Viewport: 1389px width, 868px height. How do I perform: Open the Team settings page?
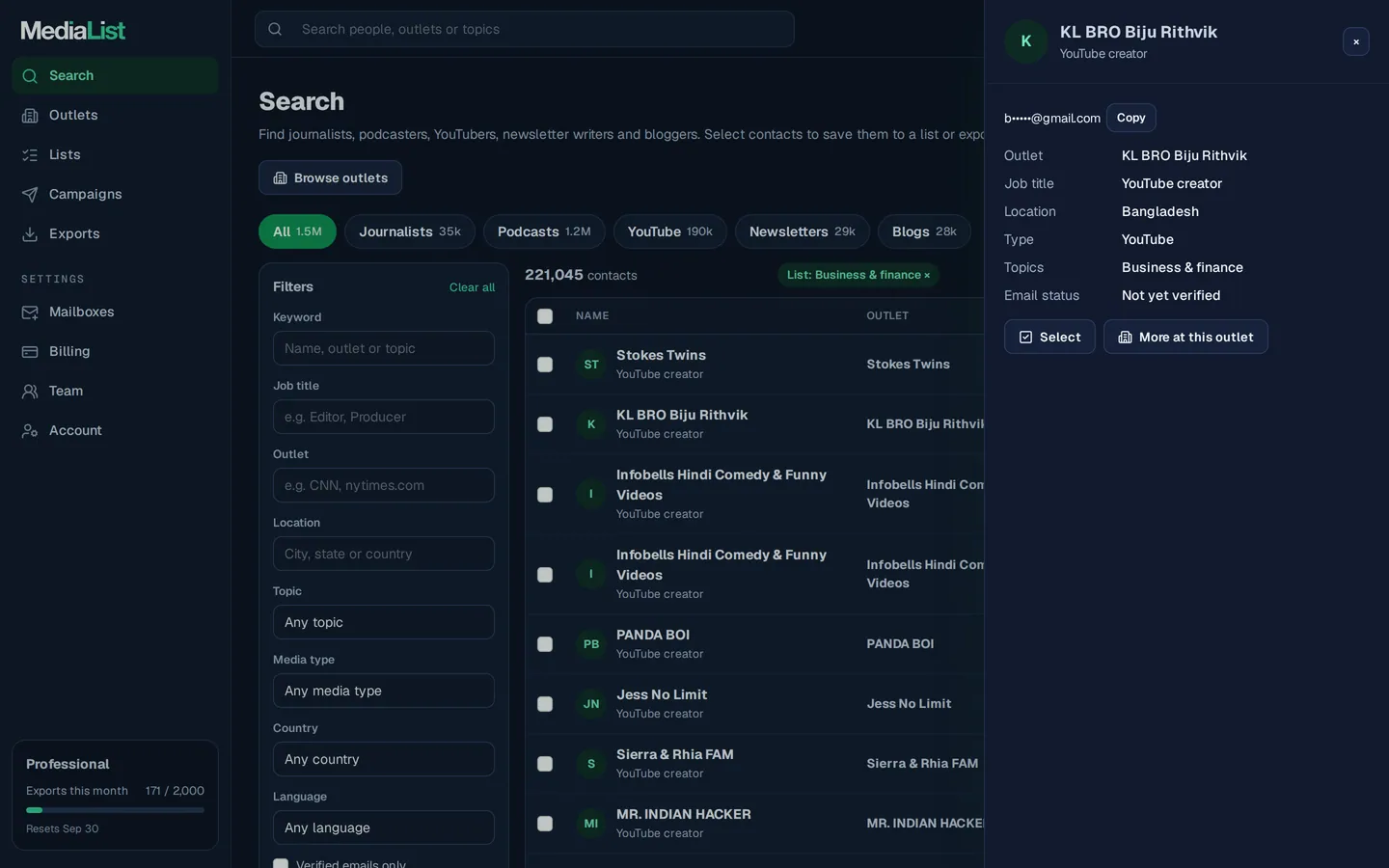115,391
